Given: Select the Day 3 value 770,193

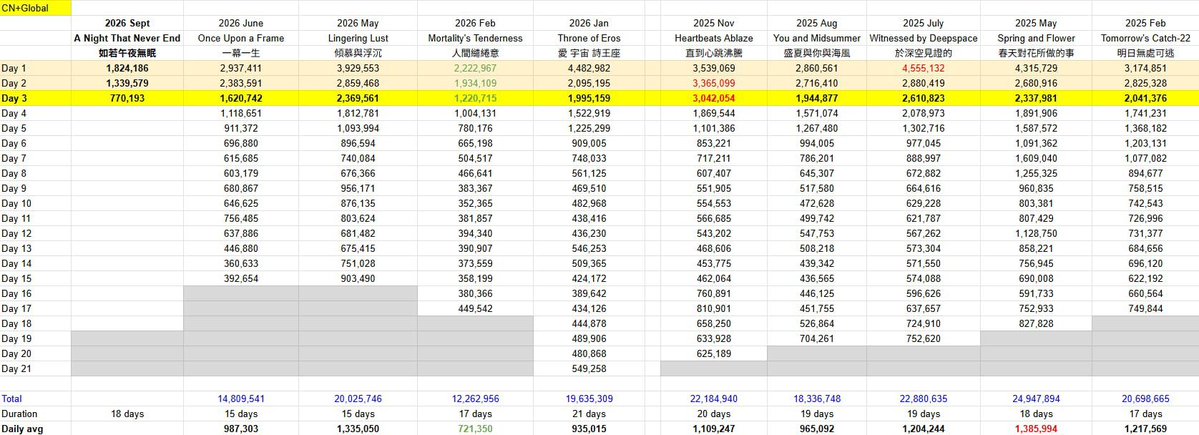Looking at the screenshot, I should (x=127, y=98).
